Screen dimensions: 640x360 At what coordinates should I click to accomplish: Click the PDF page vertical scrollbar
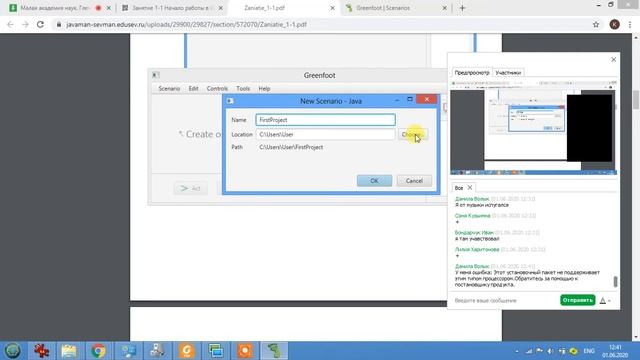coord(636,100)
